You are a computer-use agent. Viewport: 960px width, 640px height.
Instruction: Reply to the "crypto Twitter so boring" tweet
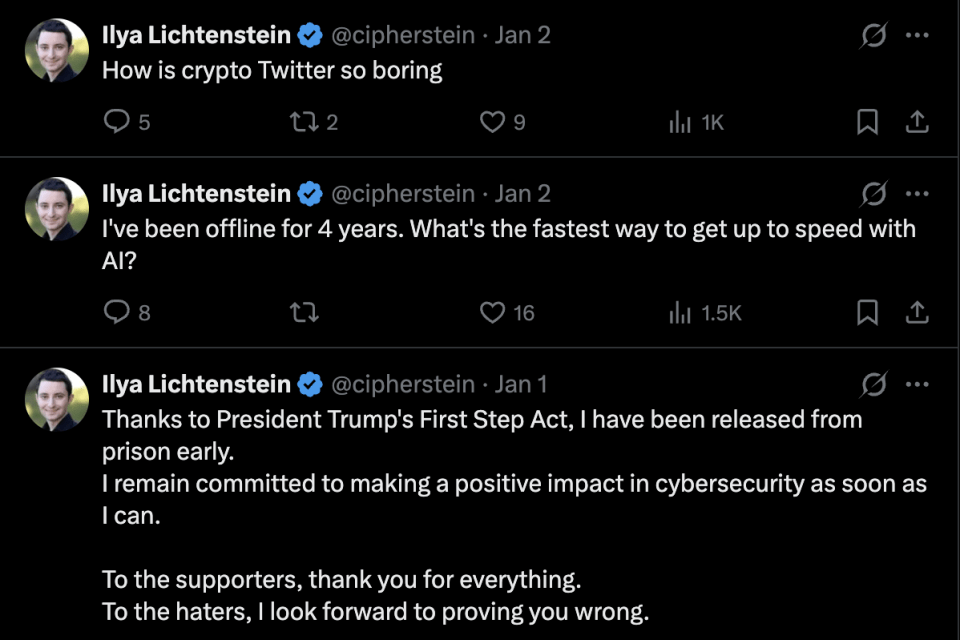(x=118, y=122)
